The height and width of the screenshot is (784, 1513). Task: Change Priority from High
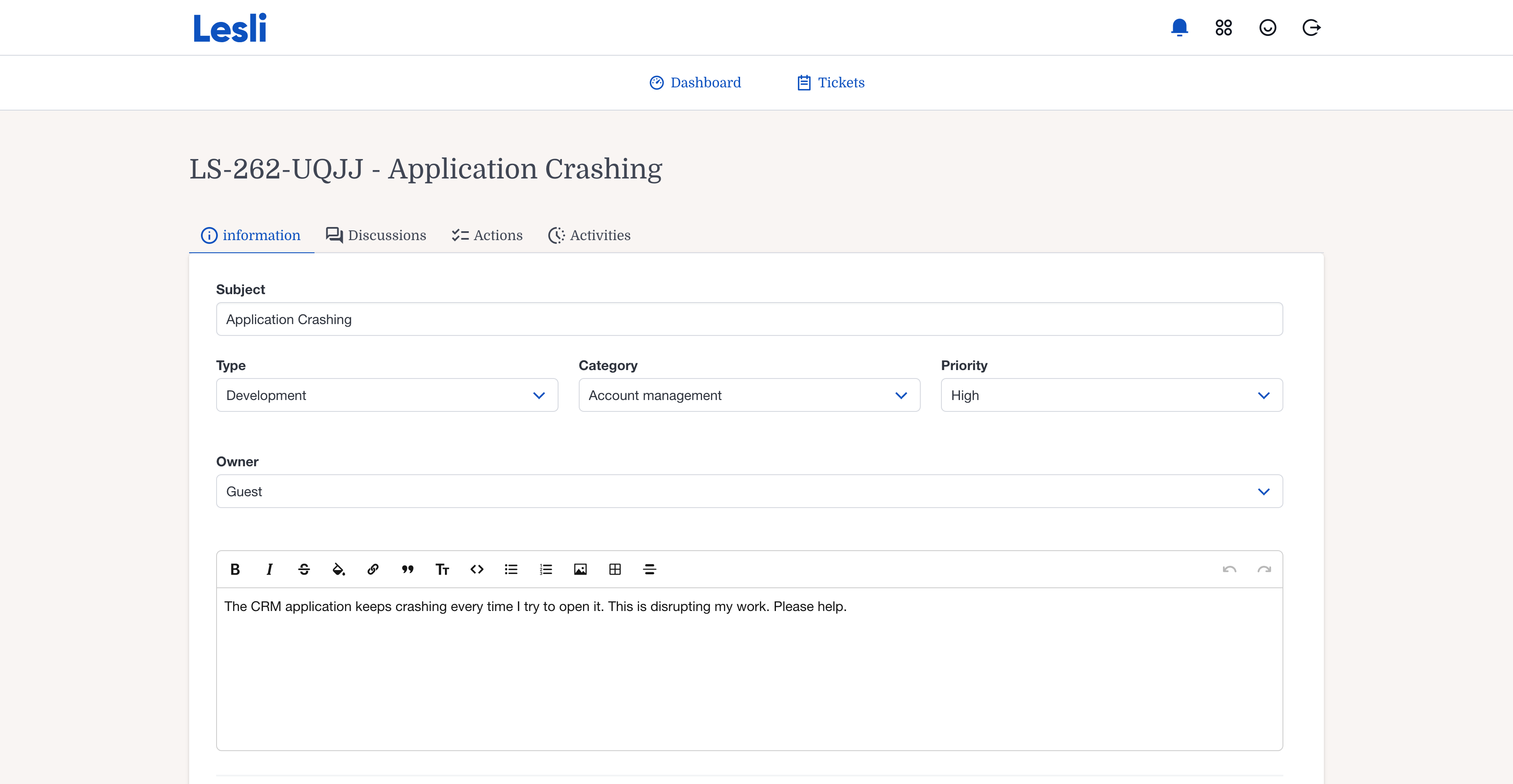[x=1111, y=395]
